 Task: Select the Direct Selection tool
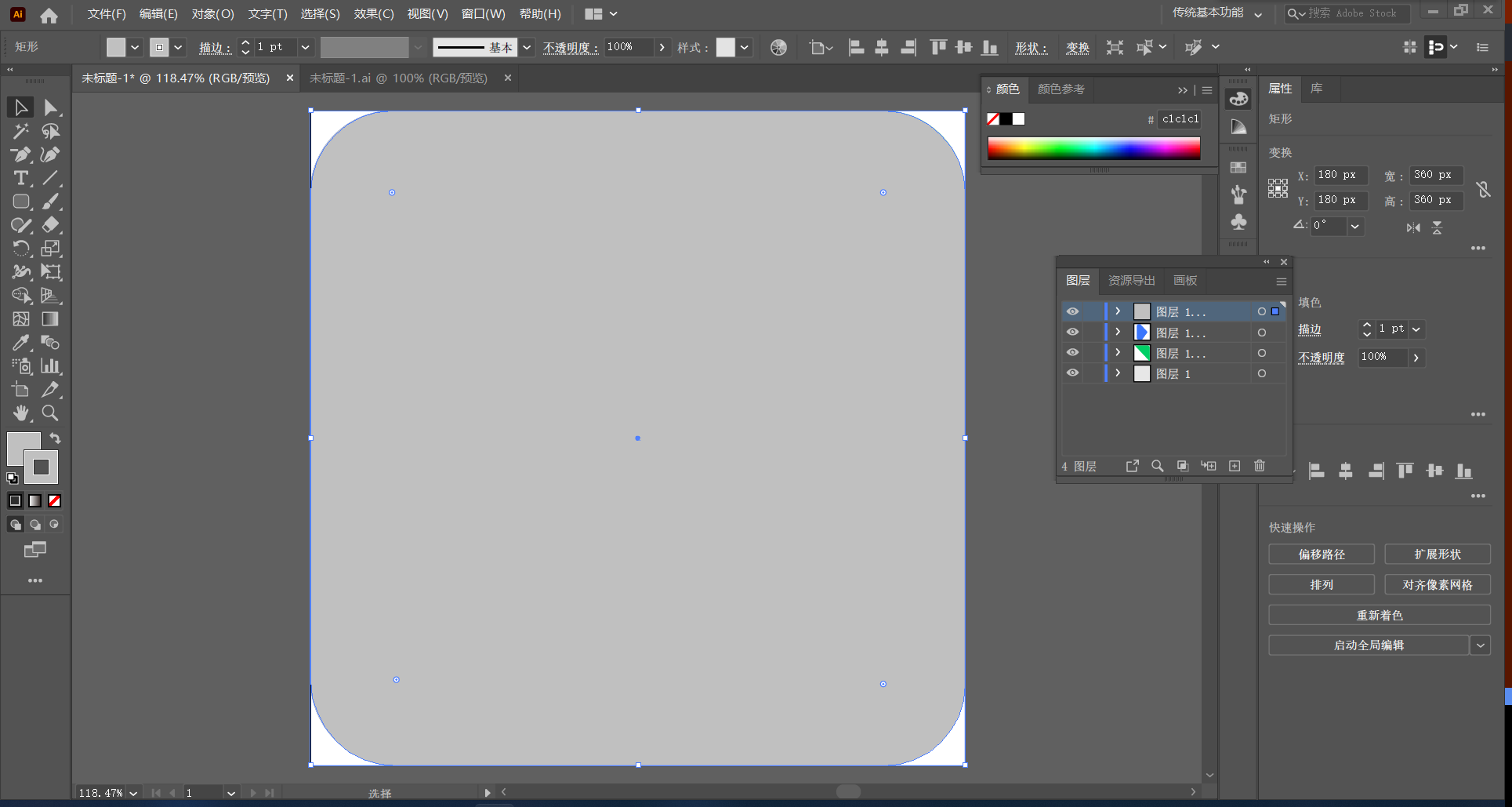[51, 107]
